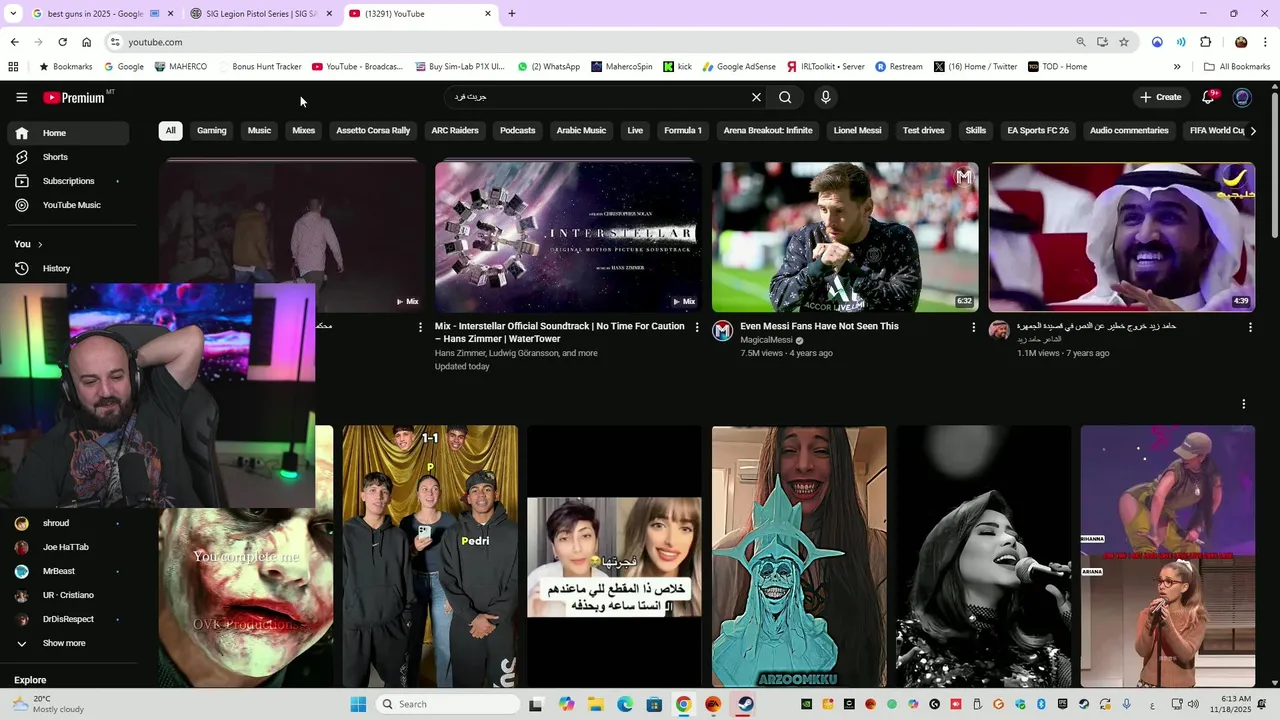The image size is (1280, 720).
Task: Open the tab search dropdown
Action: (13, 14)
